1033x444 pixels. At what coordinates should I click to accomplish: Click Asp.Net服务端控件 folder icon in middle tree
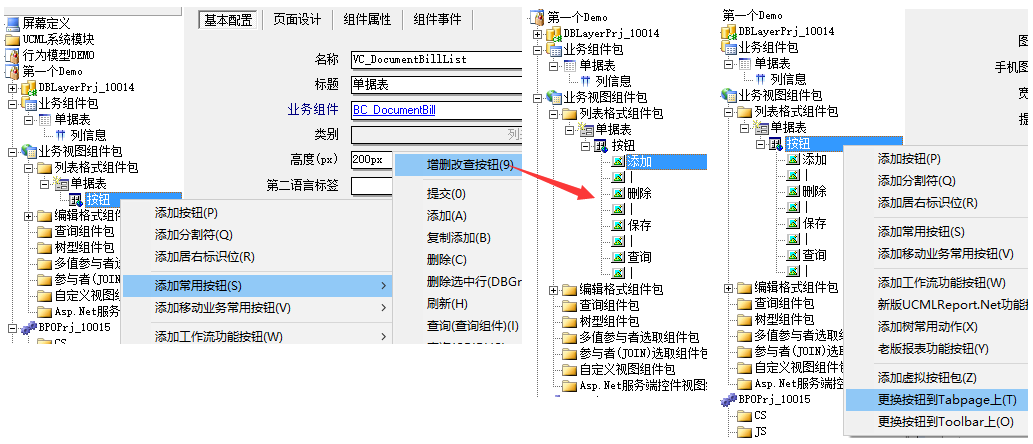click(569, 385)
